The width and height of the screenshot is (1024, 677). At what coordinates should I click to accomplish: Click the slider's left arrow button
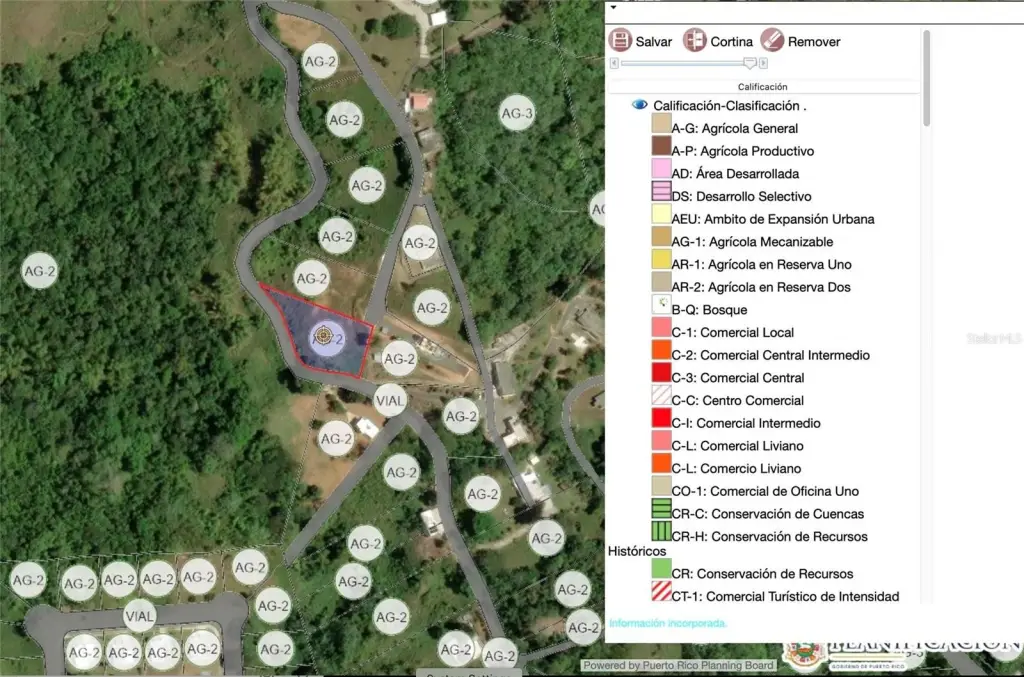click(x=613, y=63)
